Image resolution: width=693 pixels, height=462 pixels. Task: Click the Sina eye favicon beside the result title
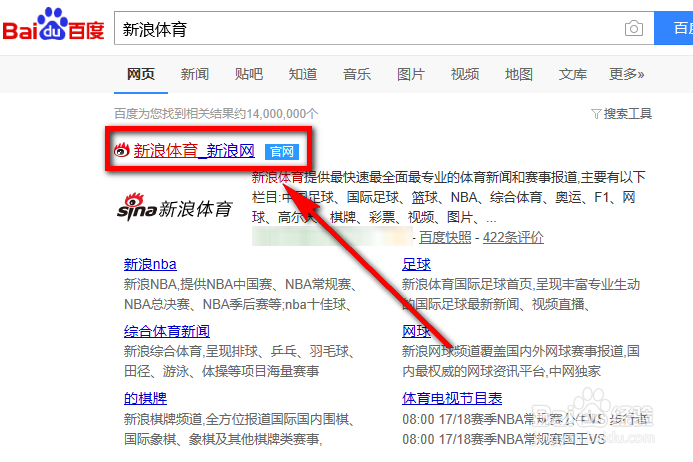click(122, 151)
